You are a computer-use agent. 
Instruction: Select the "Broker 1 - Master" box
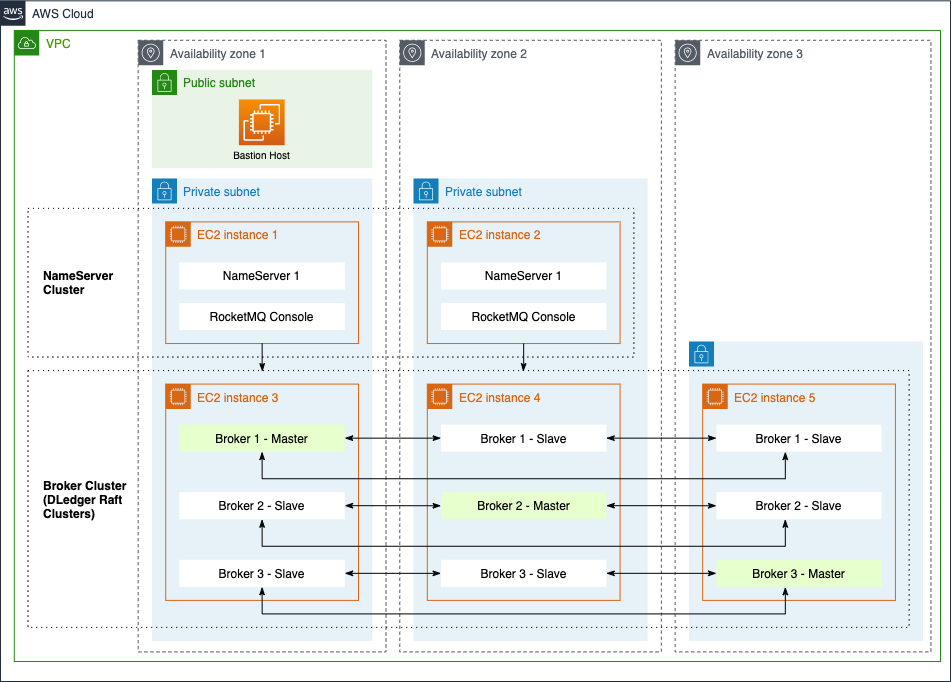coord(262,438)
